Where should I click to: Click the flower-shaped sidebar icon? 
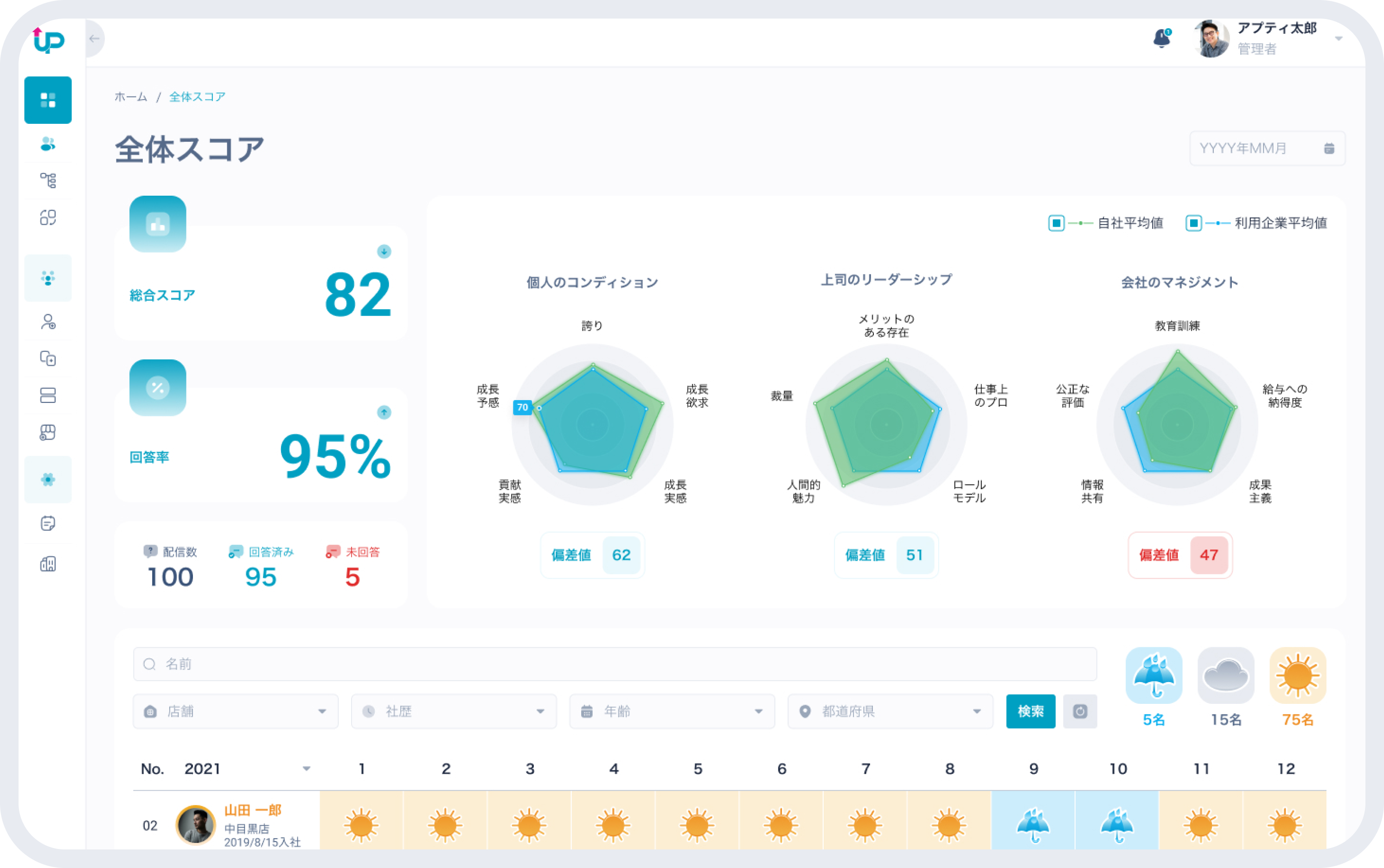48,479
